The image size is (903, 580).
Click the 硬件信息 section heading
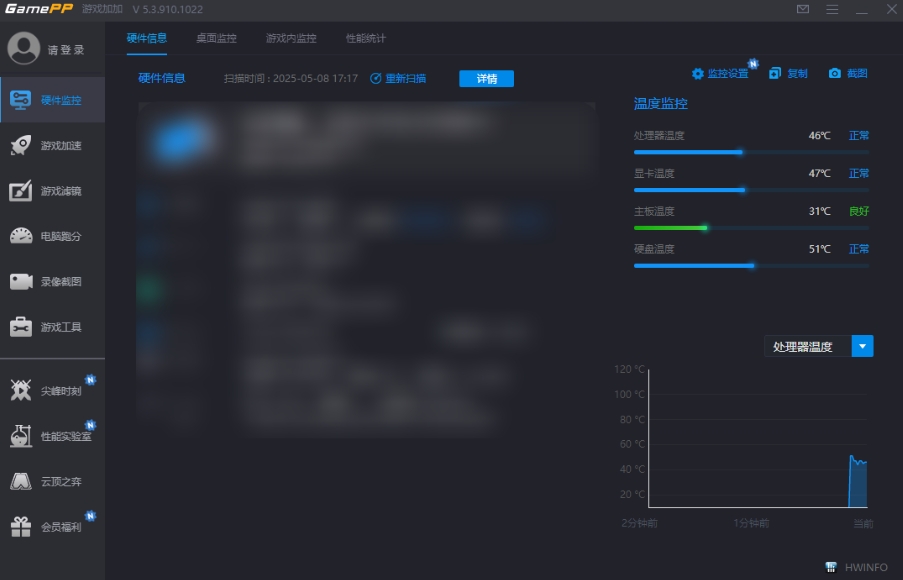(x=162, y=78)
